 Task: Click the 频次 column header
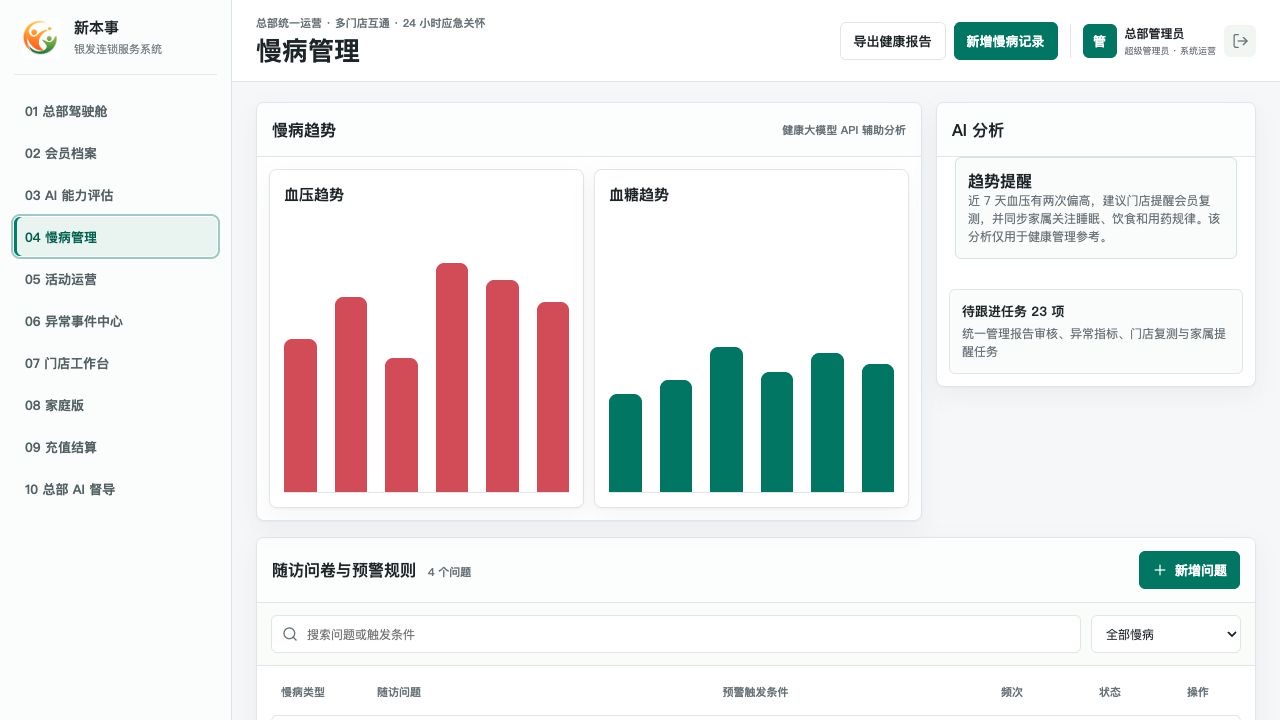point(1012,692)
